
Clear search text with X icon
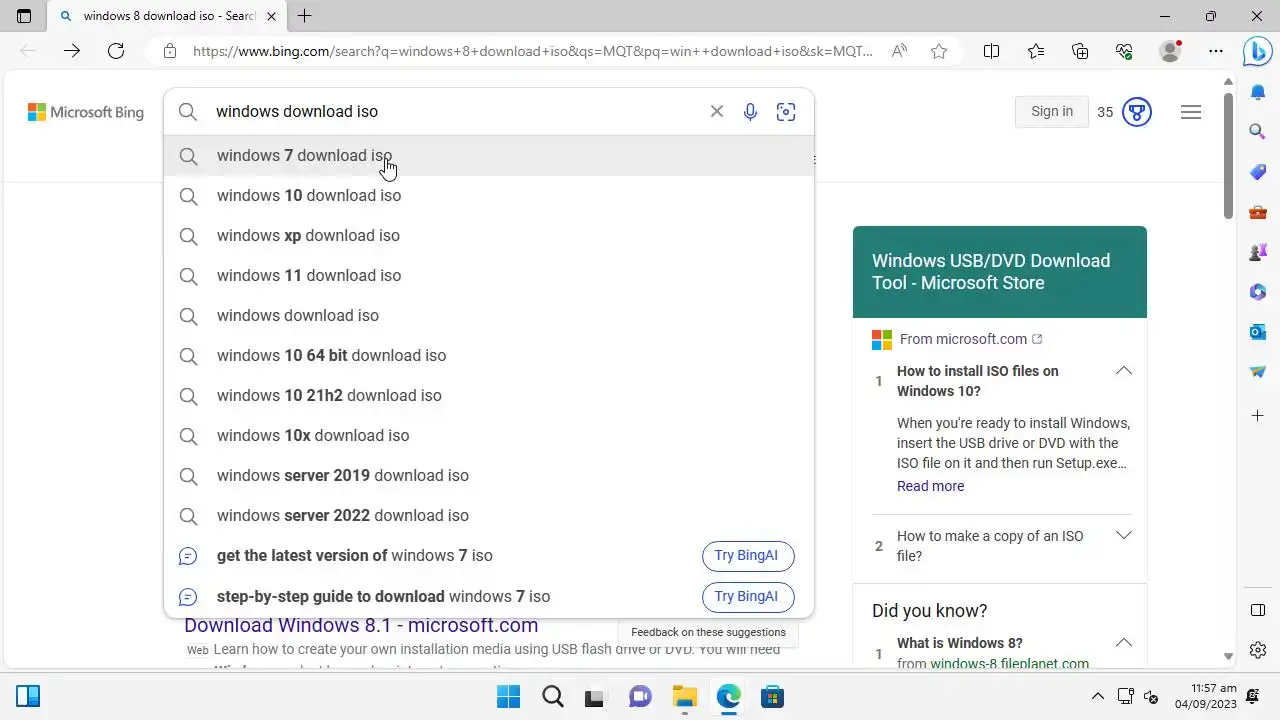pyautogui.click(x=716, y=111)
